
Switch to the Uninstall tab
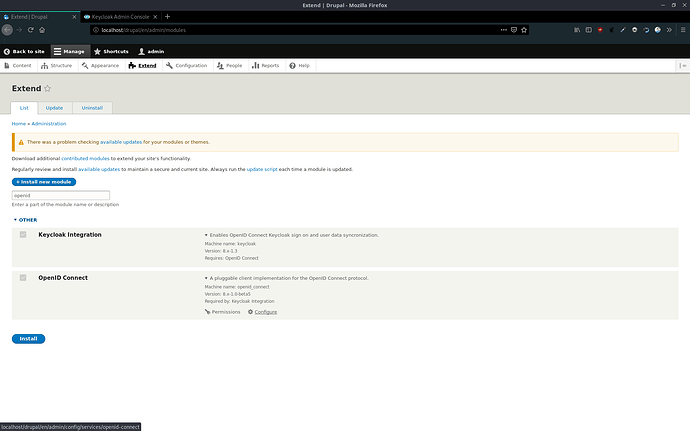tap(92, 108)
